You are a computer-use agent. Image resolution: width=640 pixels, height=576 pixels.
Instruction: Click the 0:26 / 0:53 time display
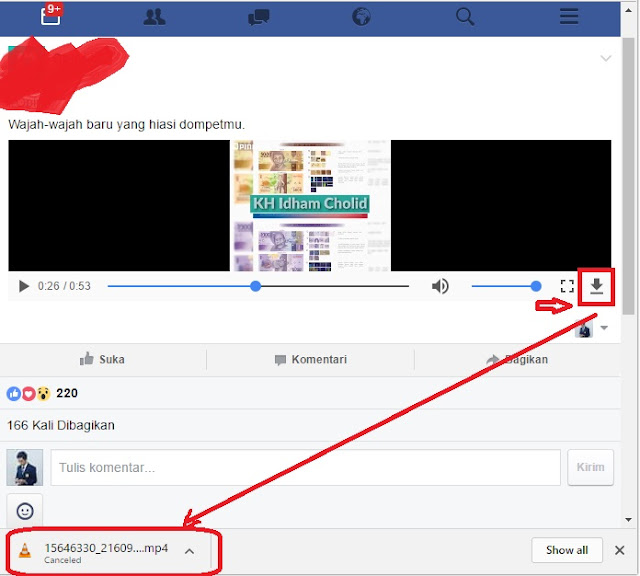coord(64,286)
